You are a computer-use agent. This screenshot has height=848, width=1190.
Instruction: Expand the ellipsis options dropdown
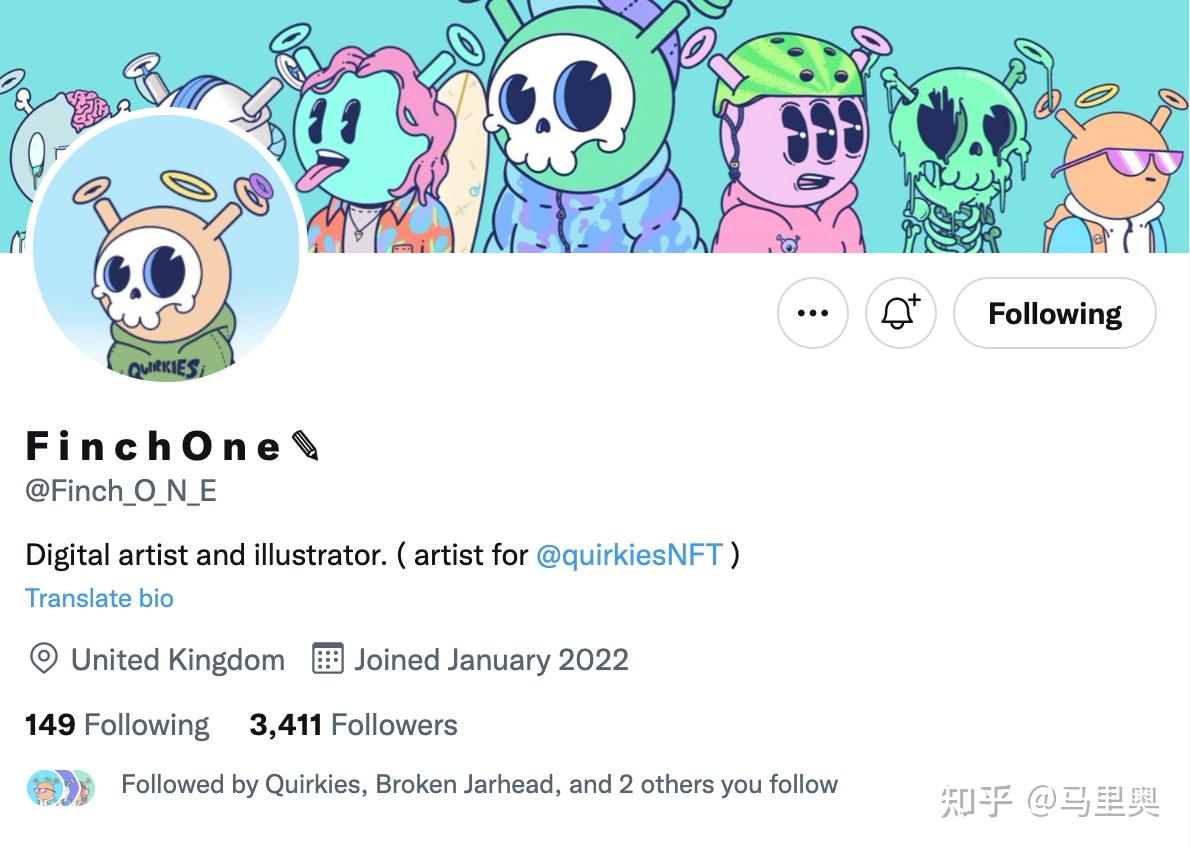(812, 313)
